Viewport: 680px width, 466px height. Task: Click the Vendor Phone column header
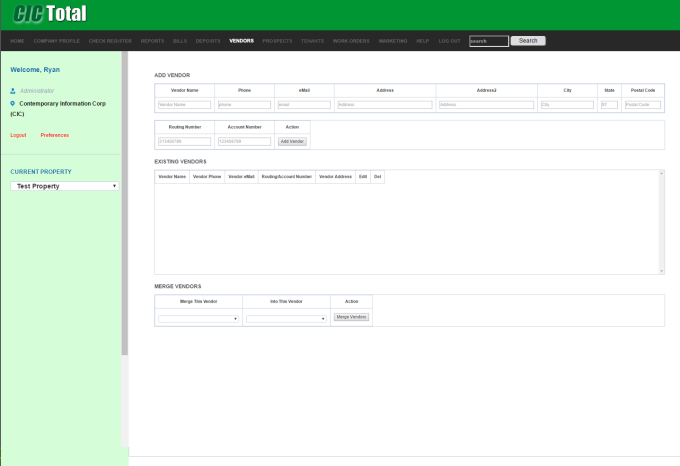tap(207, 177)
